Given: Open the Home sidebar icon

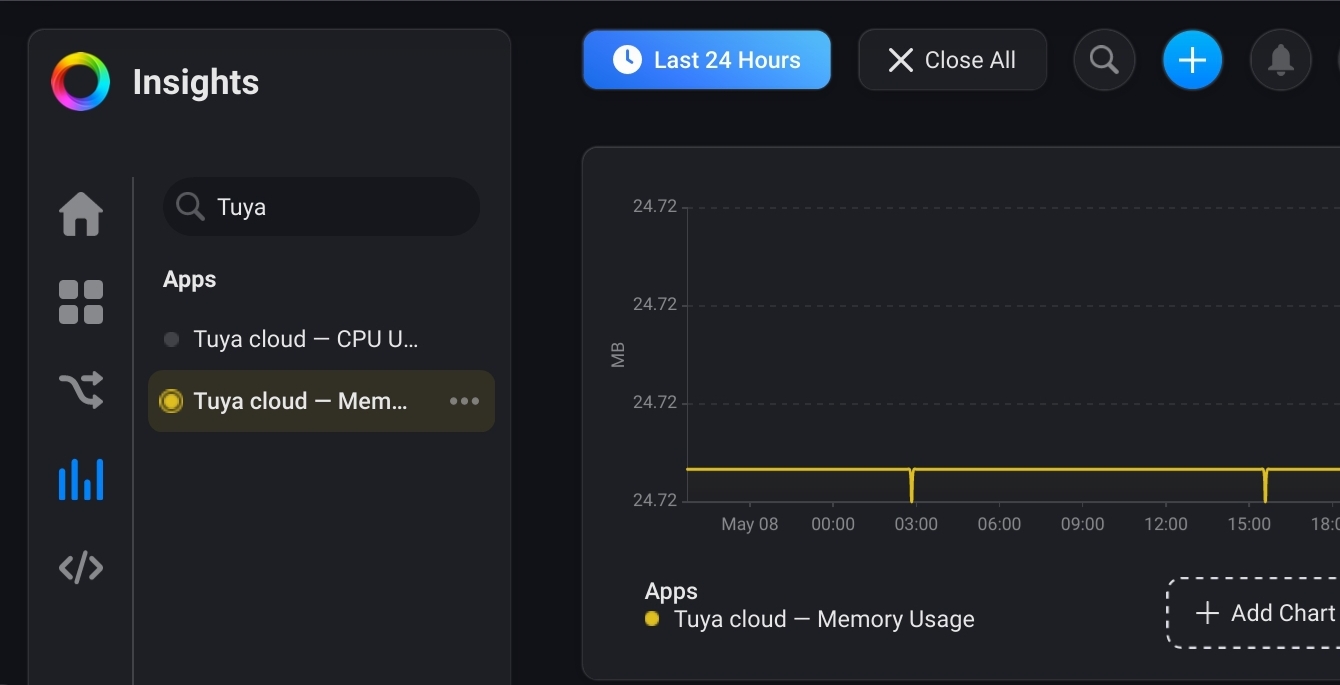Looking at the screenshot, I should point(81,214).
